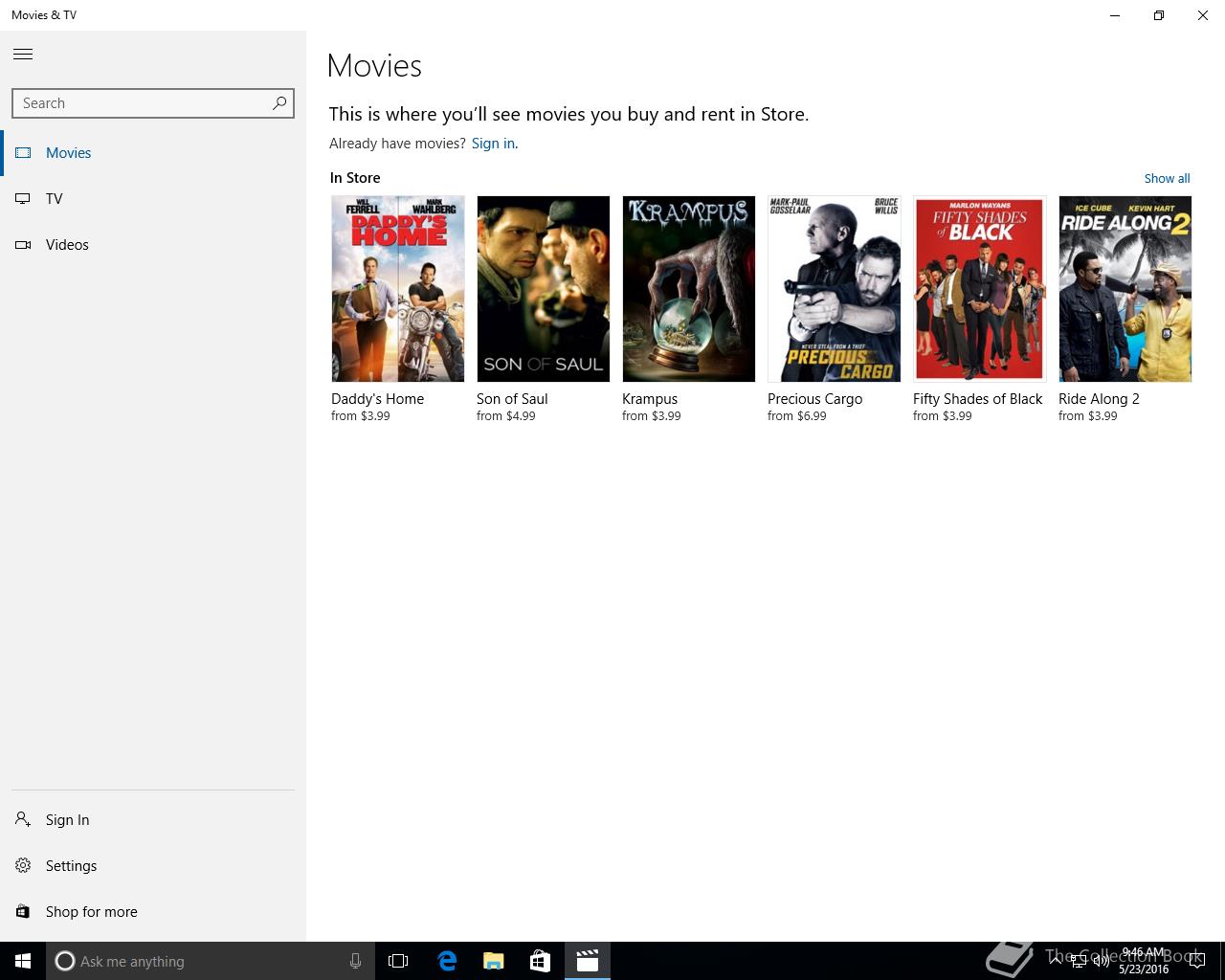Click the Fifty Shades of Black title

977,399
